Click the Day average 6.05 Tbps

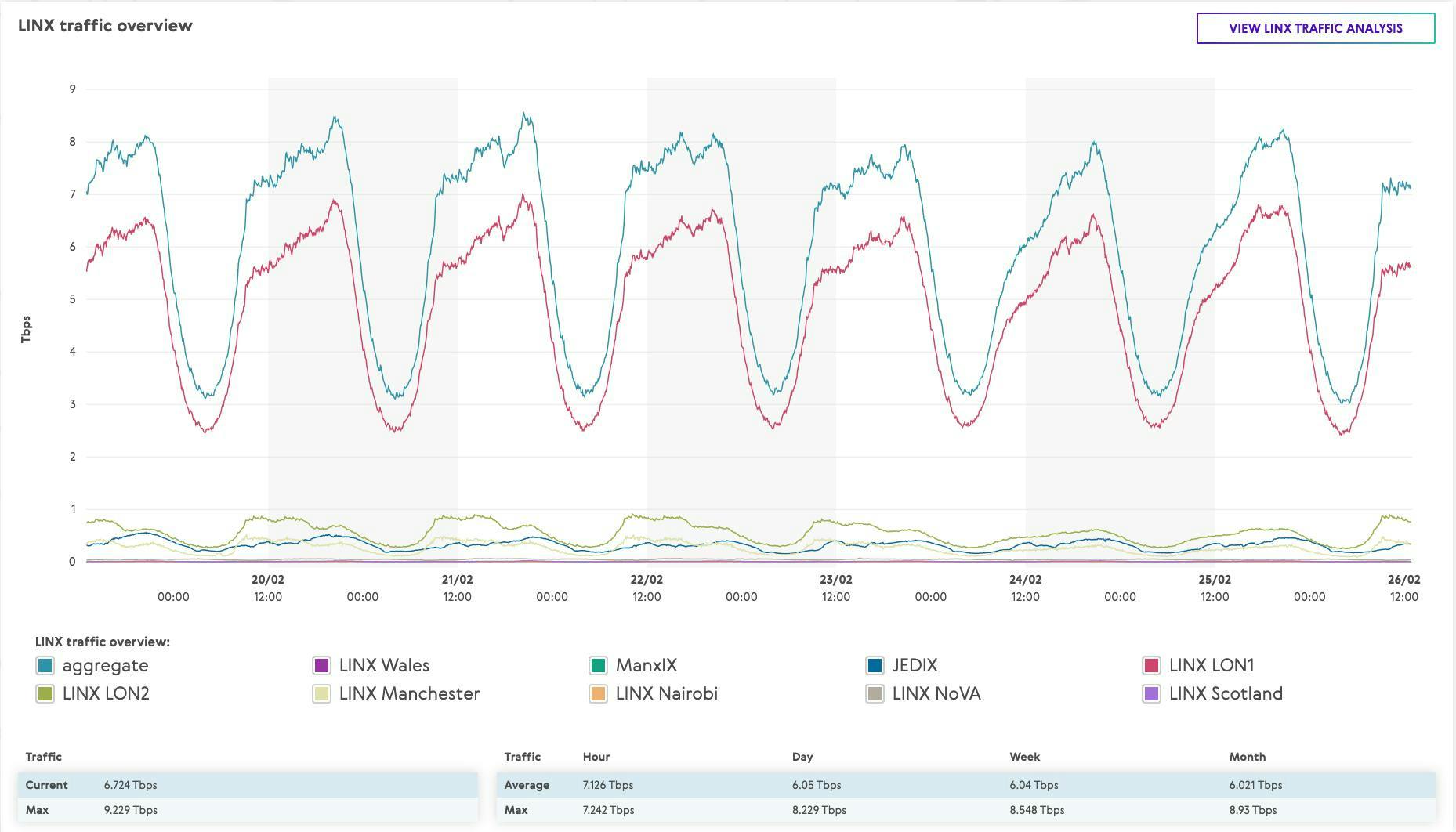tap(817, 785)
